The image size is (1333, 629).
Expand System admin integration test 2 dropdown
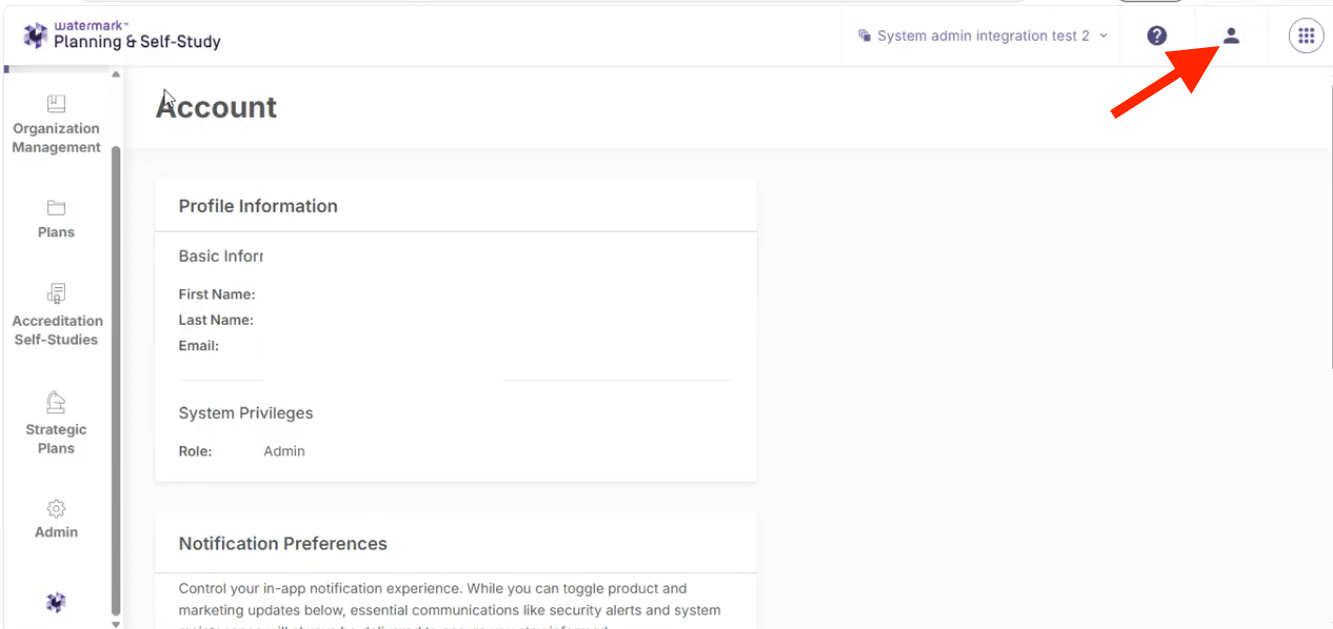pos(983,36)
